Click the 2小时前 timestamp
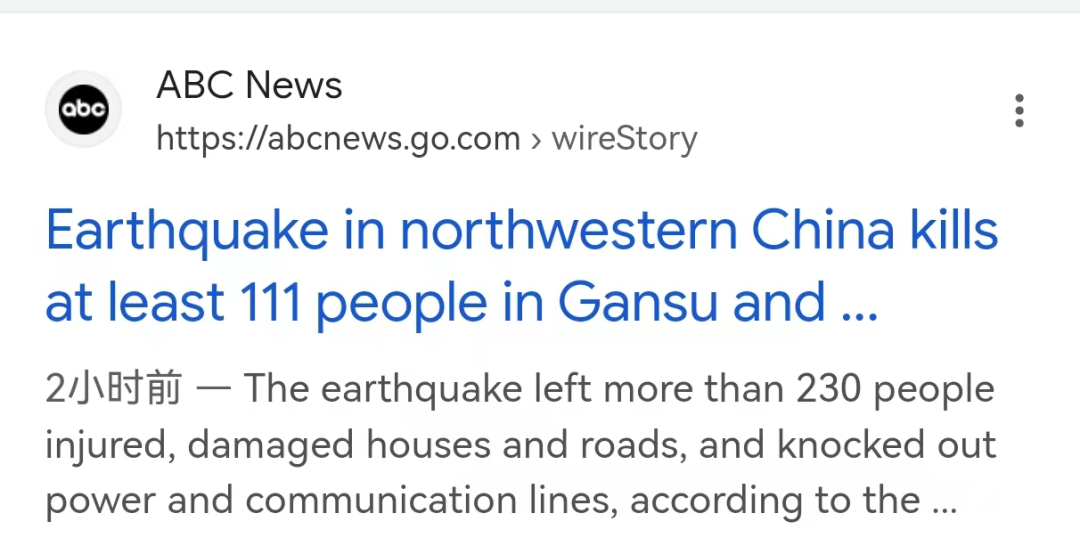This screenshot has width=1080, height=546. pos(113,389)
